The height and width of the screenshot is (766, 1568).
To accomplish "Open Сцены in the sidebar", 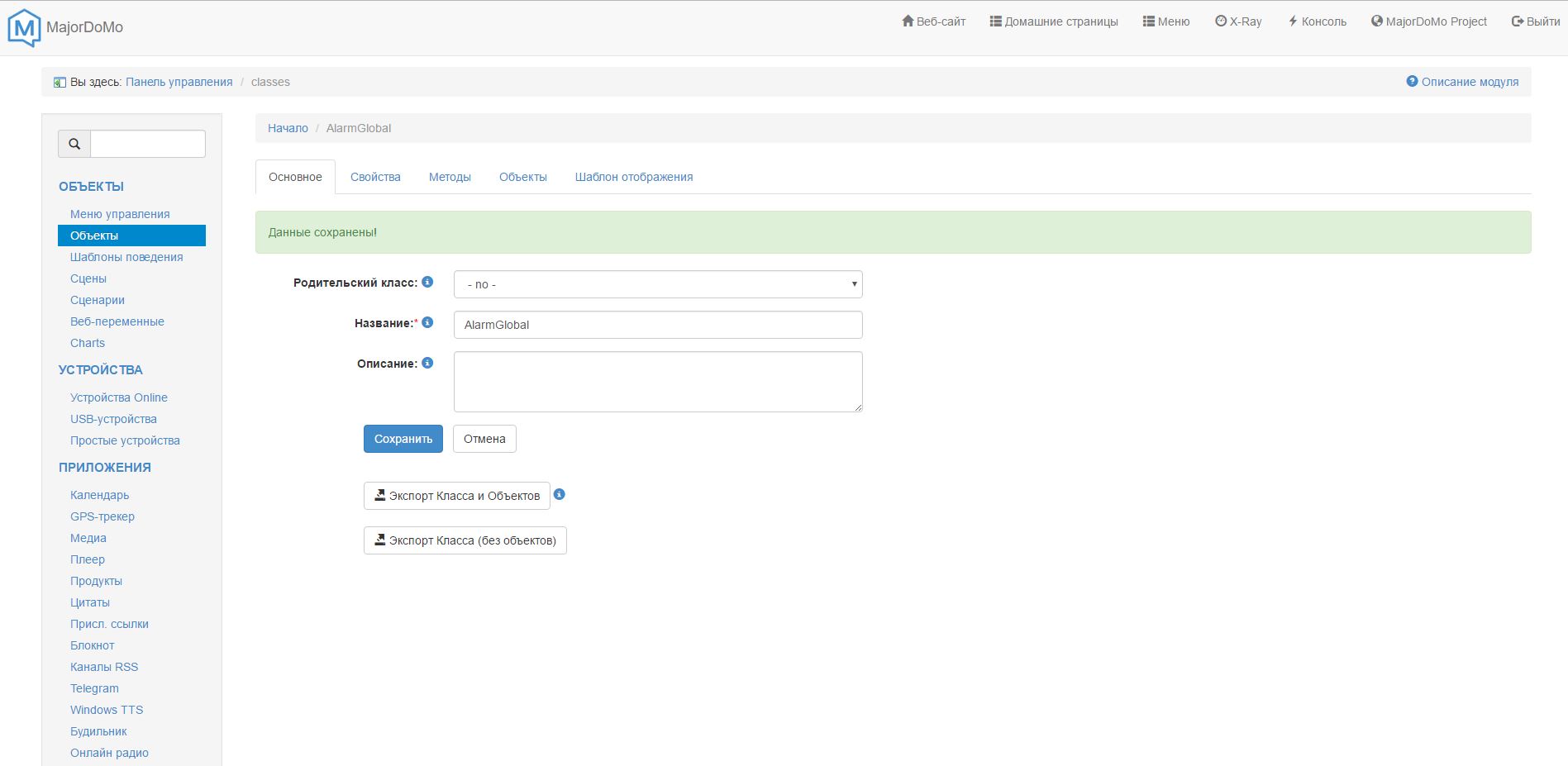I will pos(88,278).
